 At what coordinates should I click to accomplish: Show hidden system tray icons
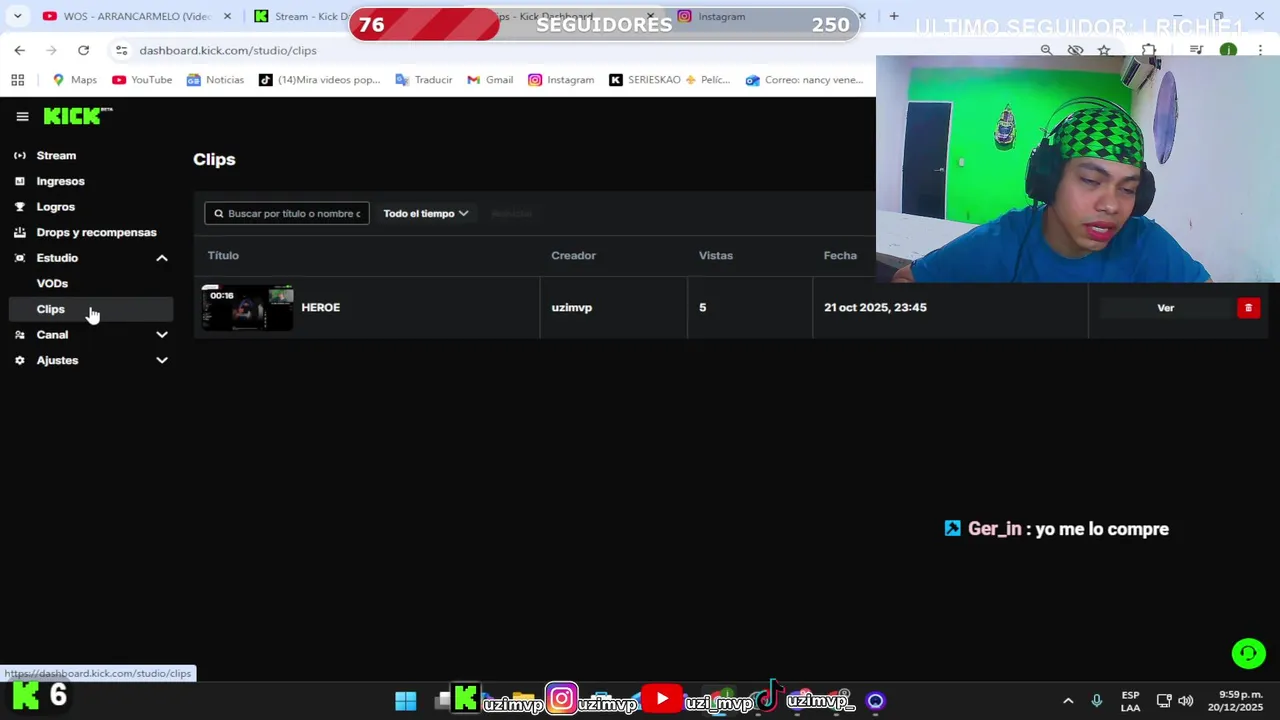[x=1068, y=701]
